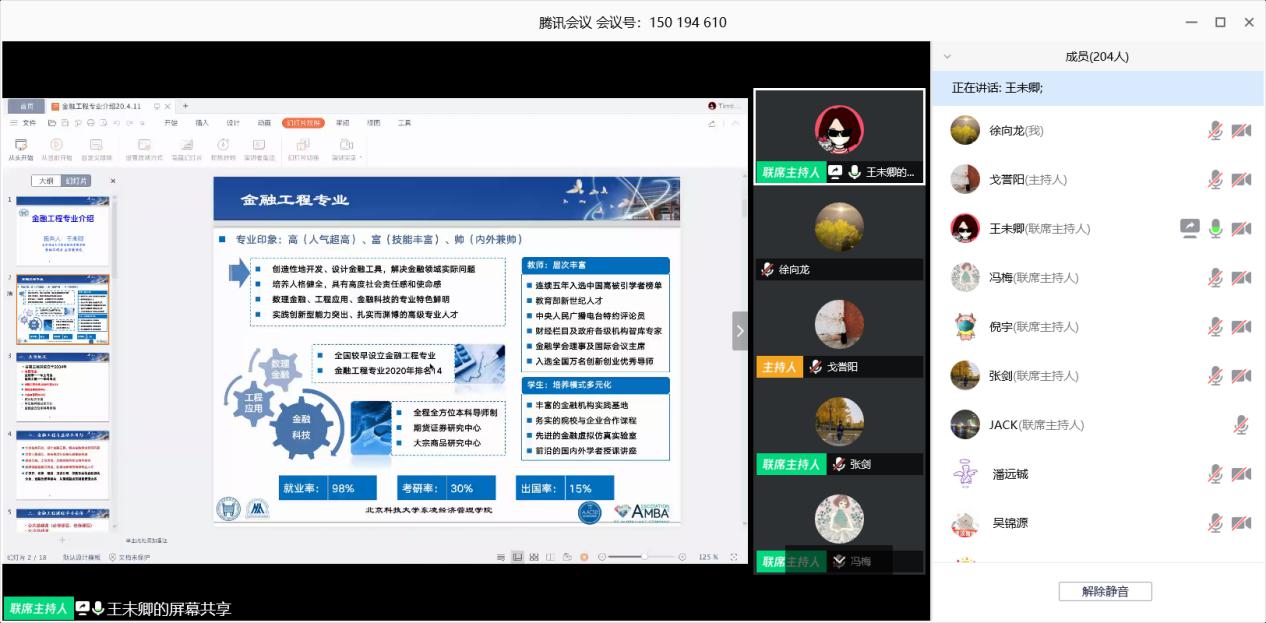The width and height of the screenshot is (1266, 623).
Task: Turn off 戈誉阳's camera
Action: [x=1242, y=179]
